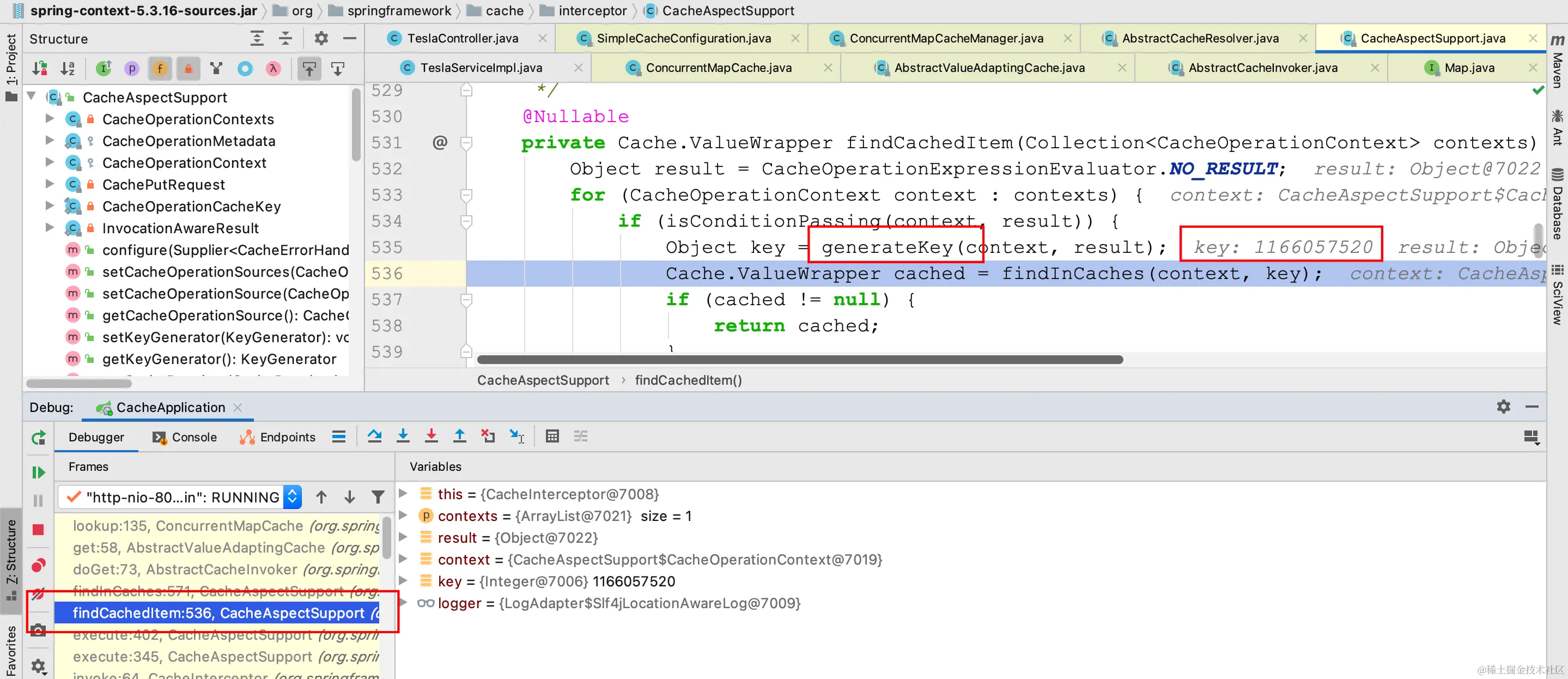Expand the CacheOperationContexts tree node

tap(50, 119)
